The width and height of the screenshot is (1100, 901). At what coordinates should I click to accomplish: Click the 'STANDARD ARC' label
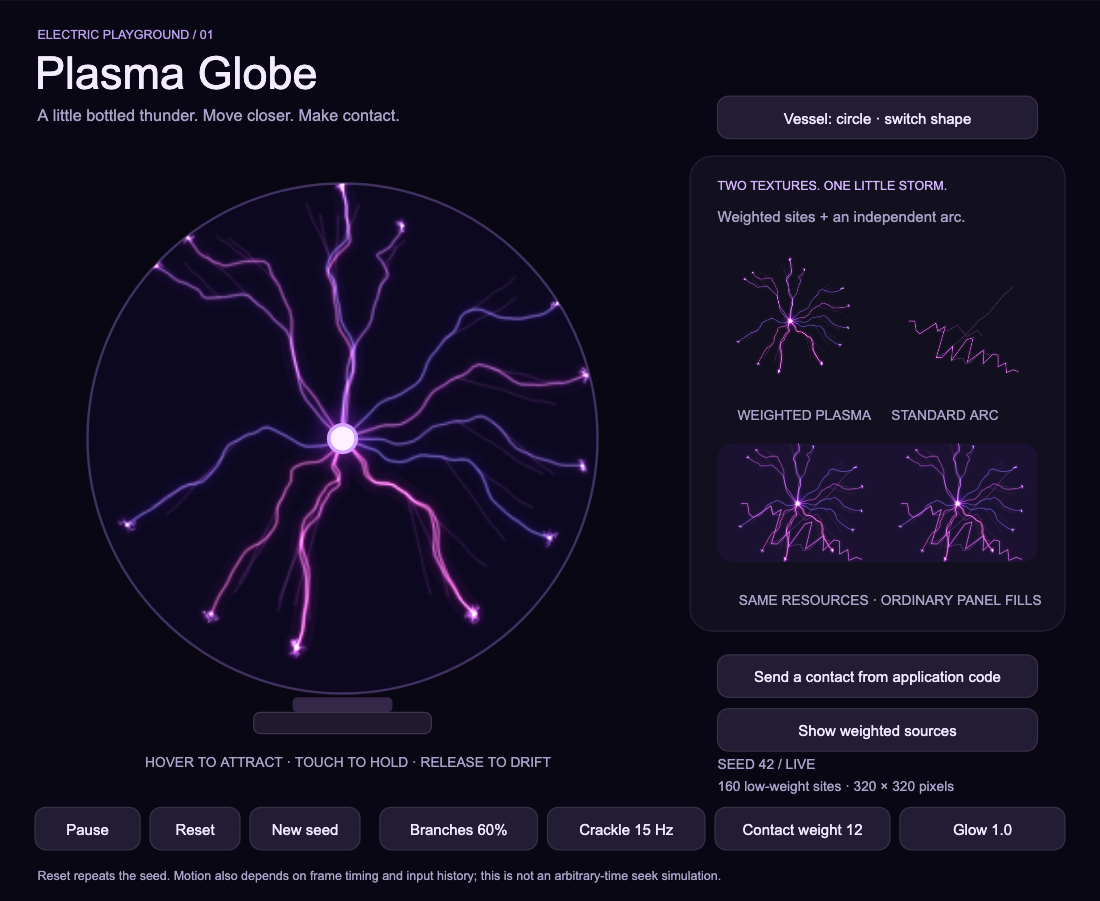944,415
